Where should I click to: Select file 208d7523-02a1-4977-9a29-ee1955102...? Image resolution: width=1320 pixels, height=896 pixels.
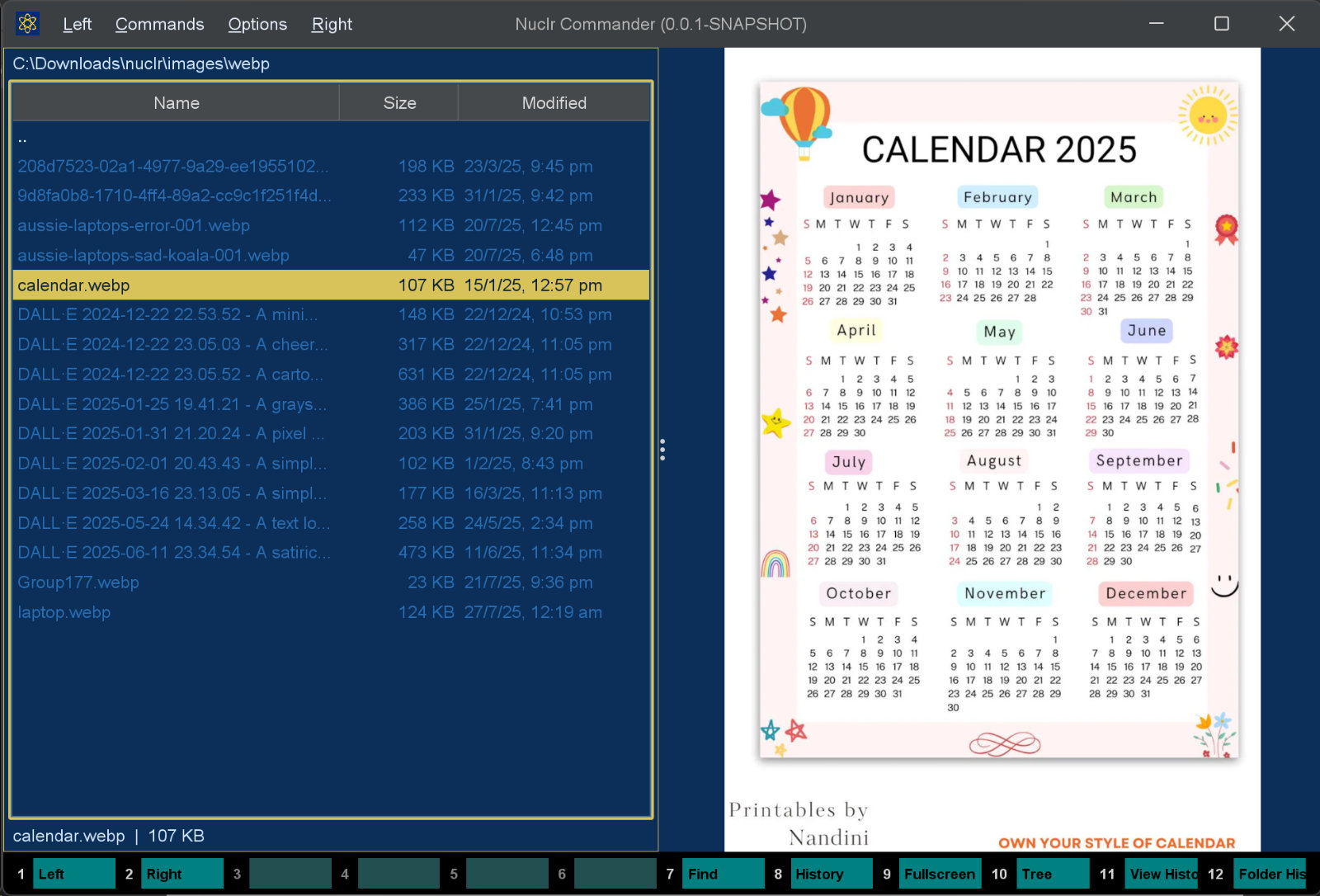click(x=331, y=166)
